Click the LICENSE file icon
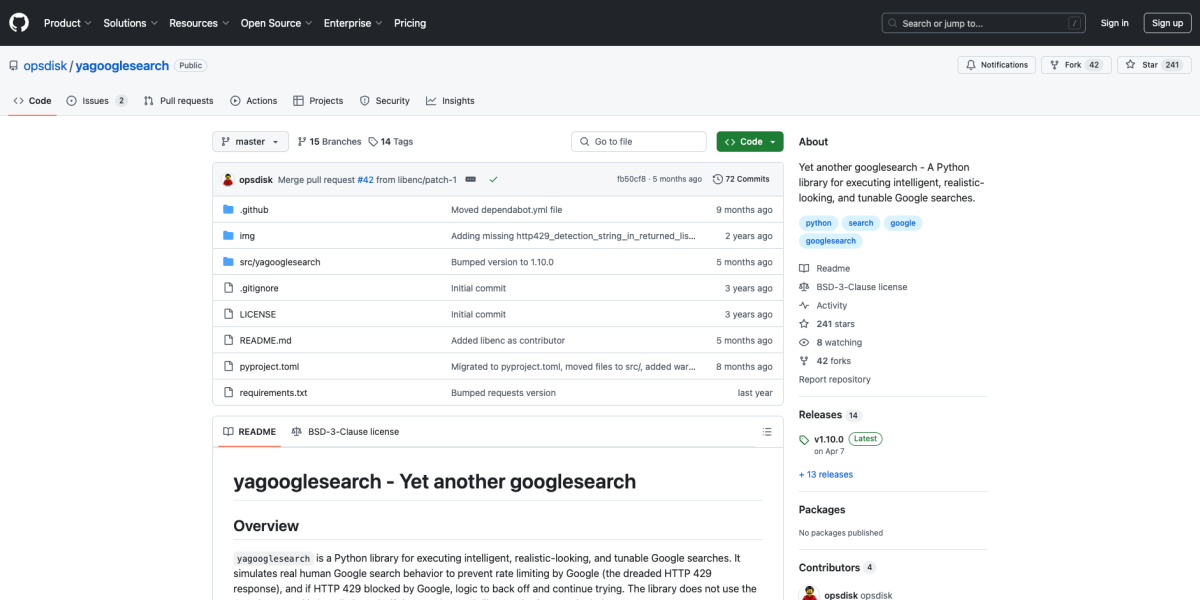Screen dimensions: 1200x600 227,313
